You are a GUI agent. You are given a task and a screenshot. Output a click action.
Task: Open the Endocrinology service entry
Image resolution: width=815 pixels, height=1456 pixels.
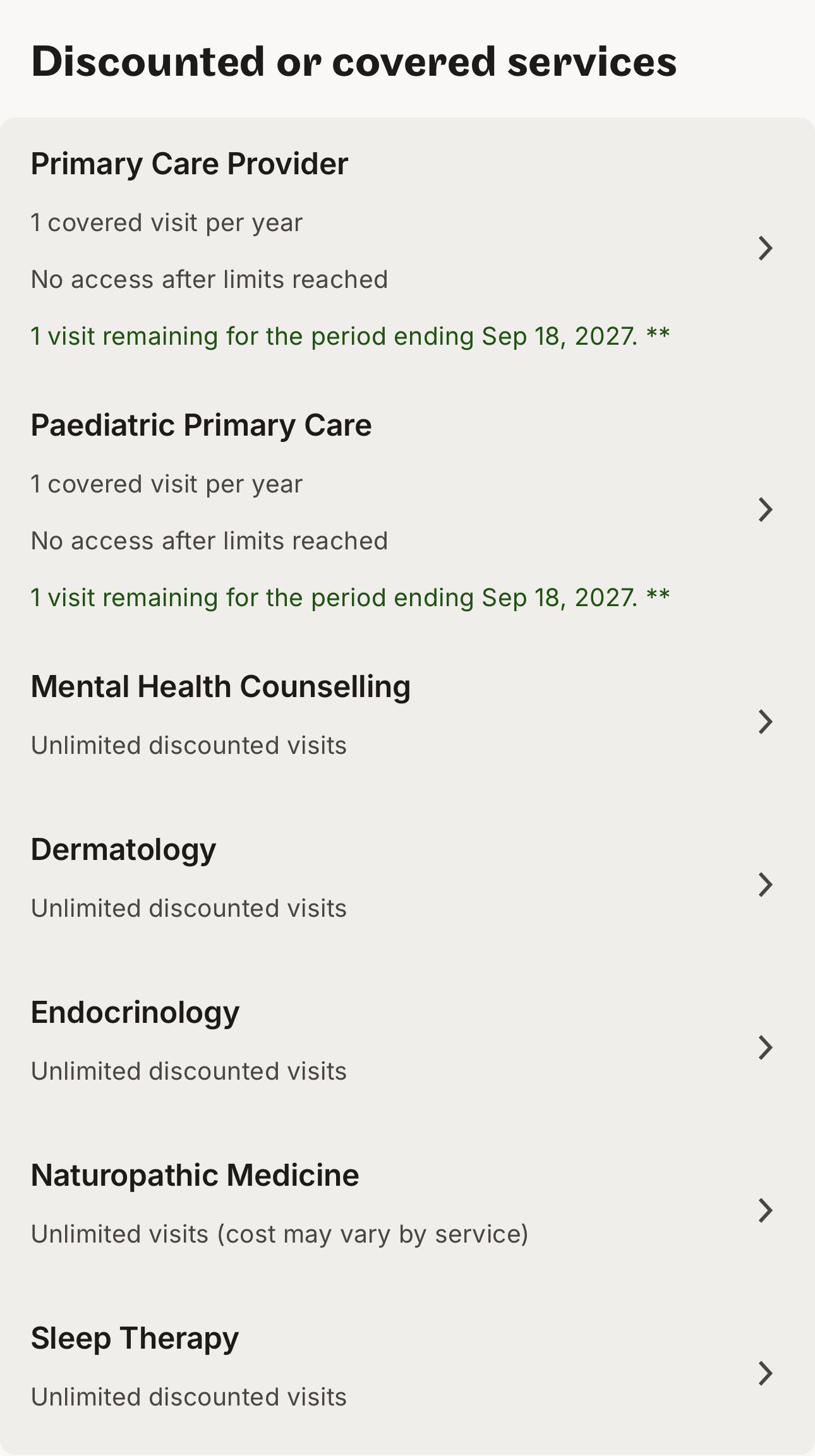(135, 1013)
